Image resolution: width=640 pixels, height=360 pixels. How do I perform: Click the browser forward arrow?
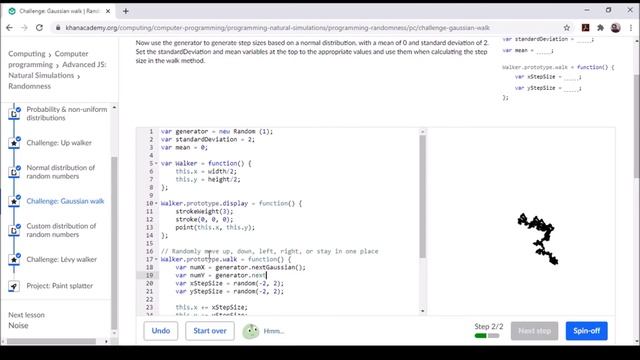pos(24,28)
